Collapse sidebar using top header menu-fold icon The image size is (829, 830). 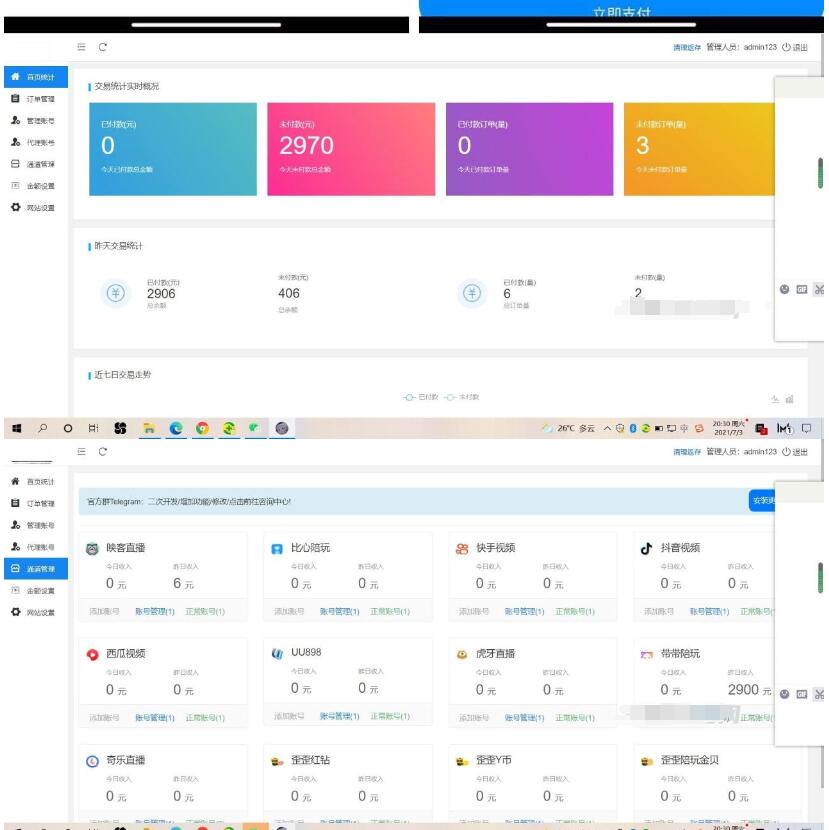point(81,47)
